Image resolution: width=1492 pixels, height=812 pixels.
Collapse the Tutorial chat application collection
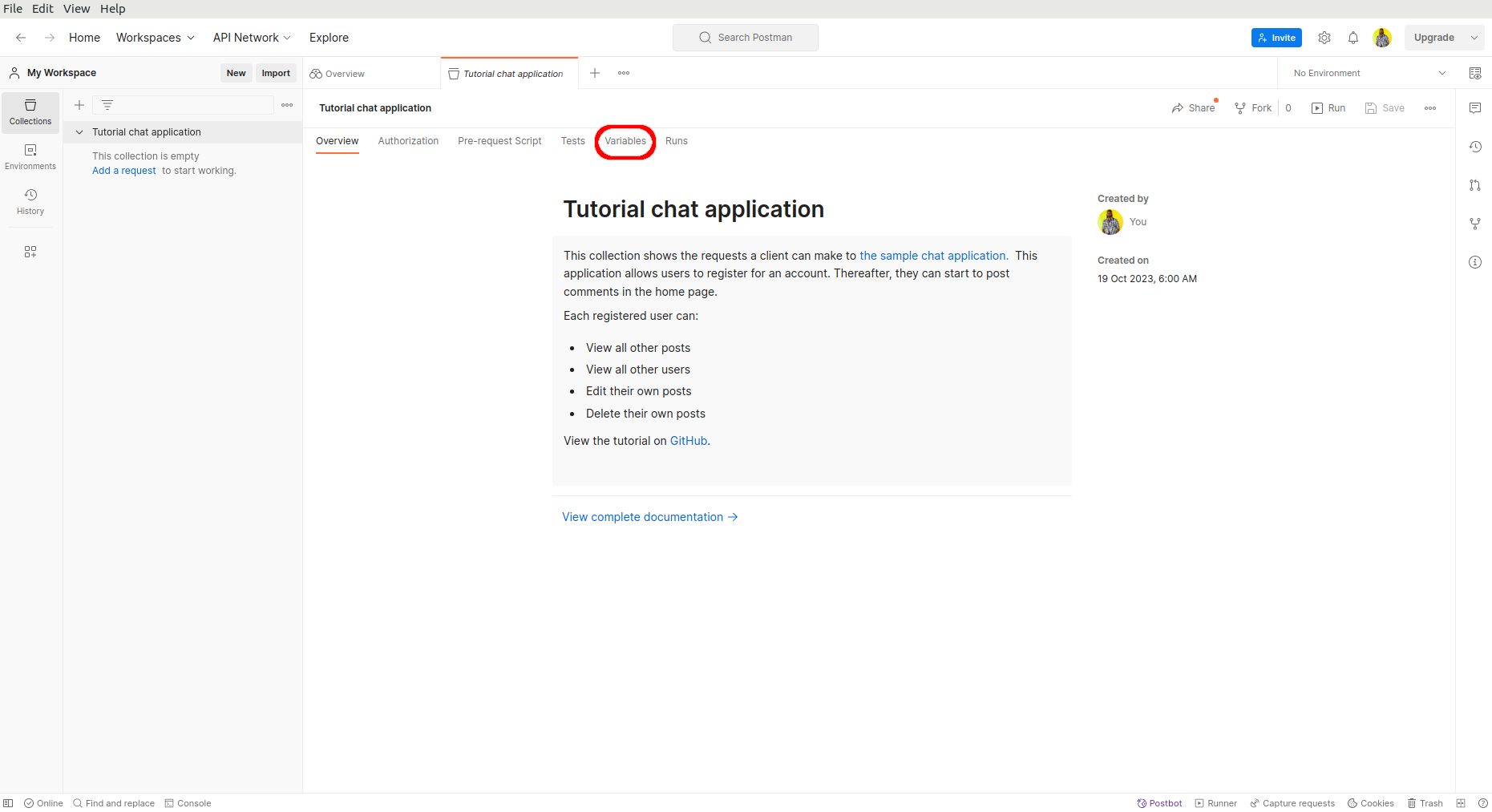tap(79, 132)
